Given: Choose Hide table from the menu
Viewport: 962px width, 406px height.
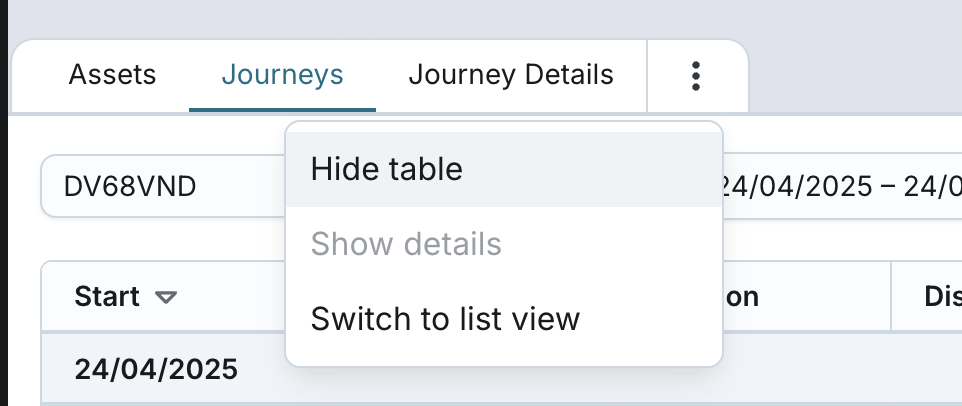Looking at the screenshot, I should point(387,169).
